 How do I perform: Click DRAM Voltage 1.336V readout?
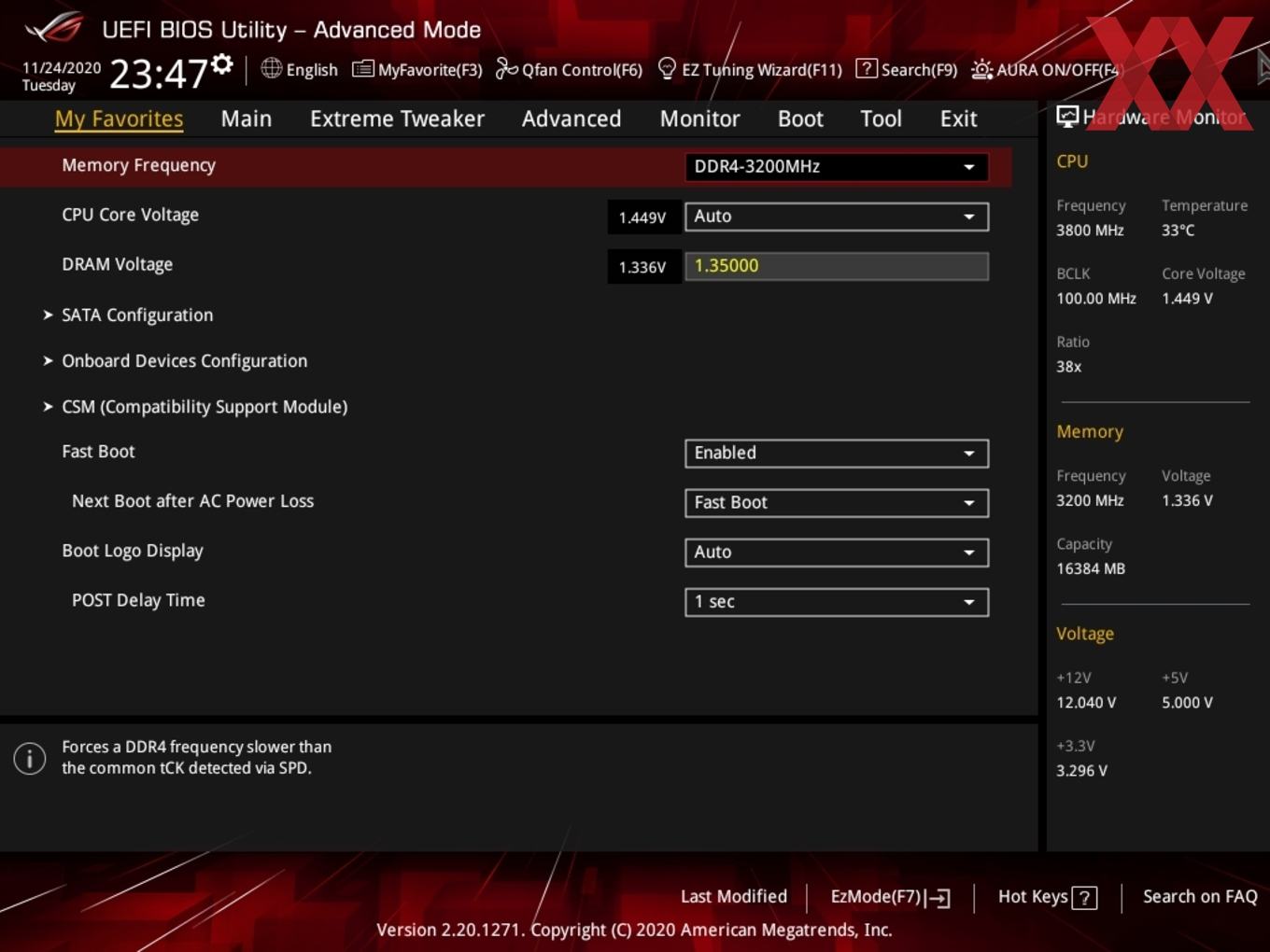point(642,267)
